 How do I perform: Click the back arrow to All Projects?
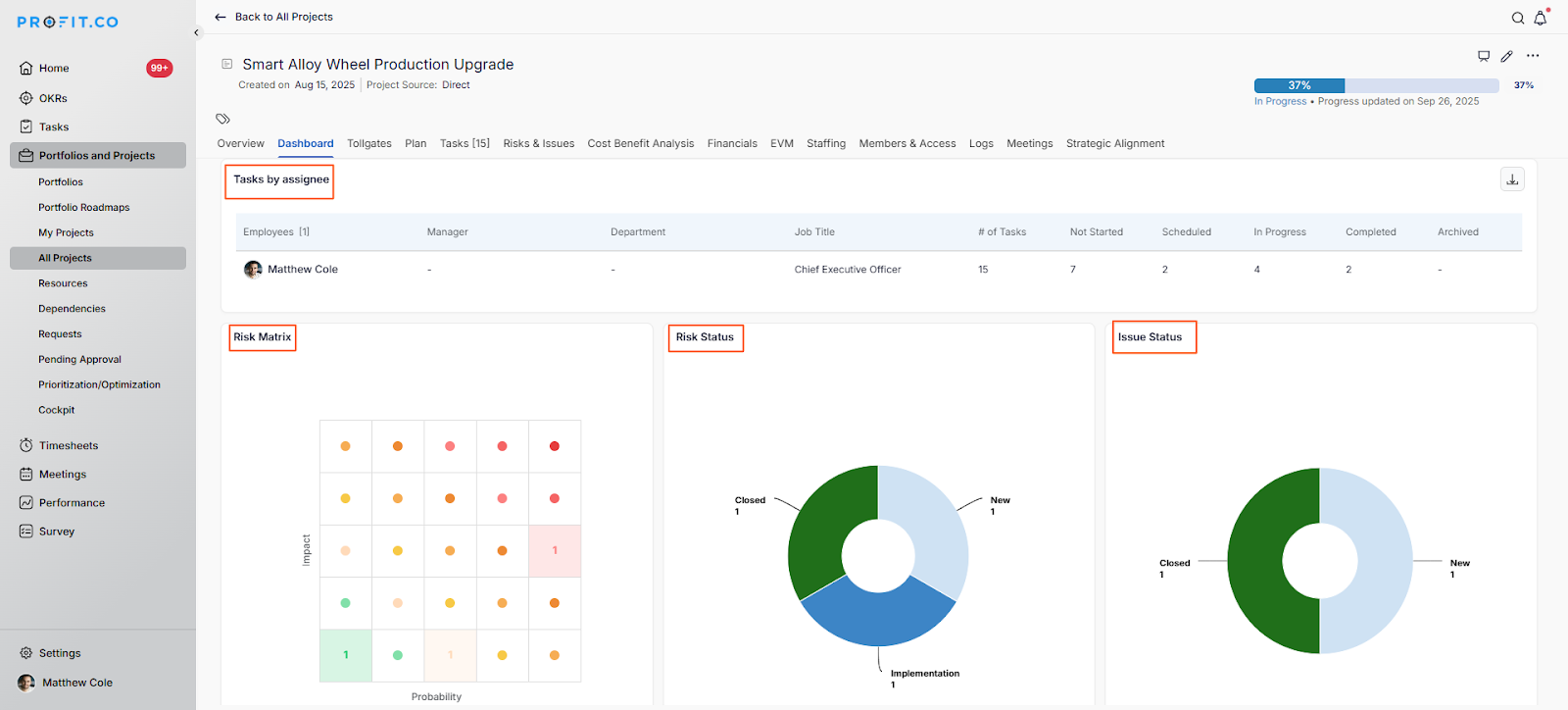(x=220, y=17)
